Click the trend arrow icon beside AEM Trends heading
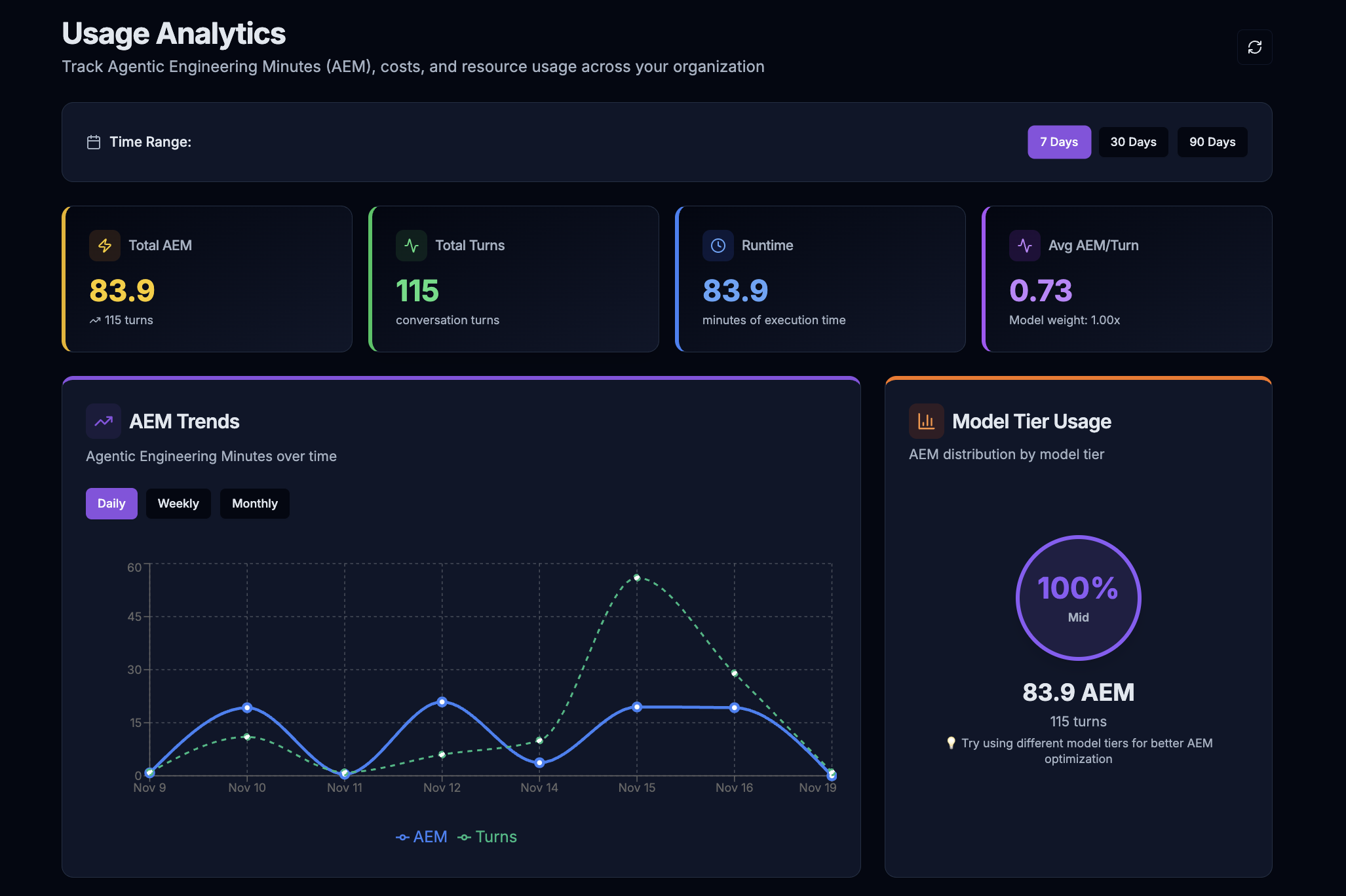The image size is (1346, 896). (x=104, y=421)
